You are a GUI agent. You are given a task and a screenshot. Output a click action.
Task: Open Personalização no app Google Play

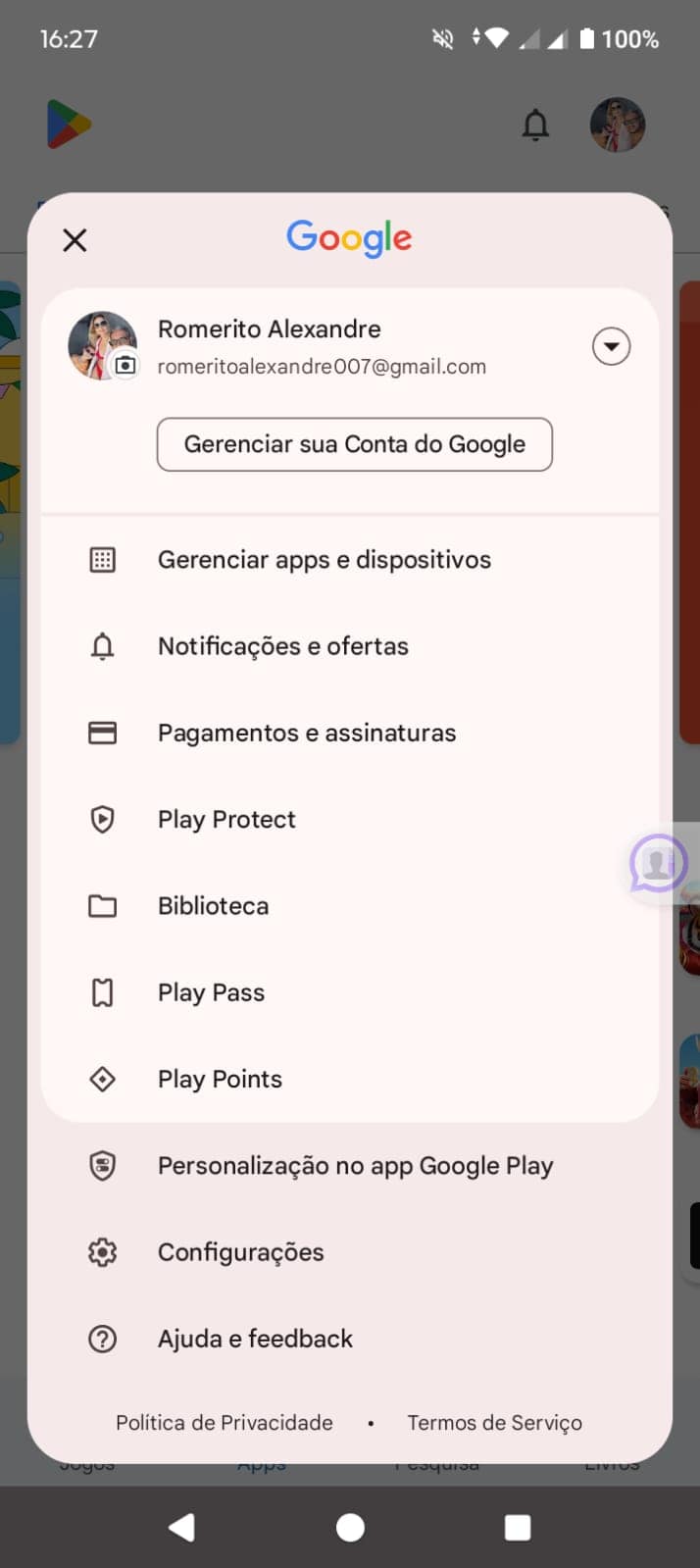[x=355, y=1166]
